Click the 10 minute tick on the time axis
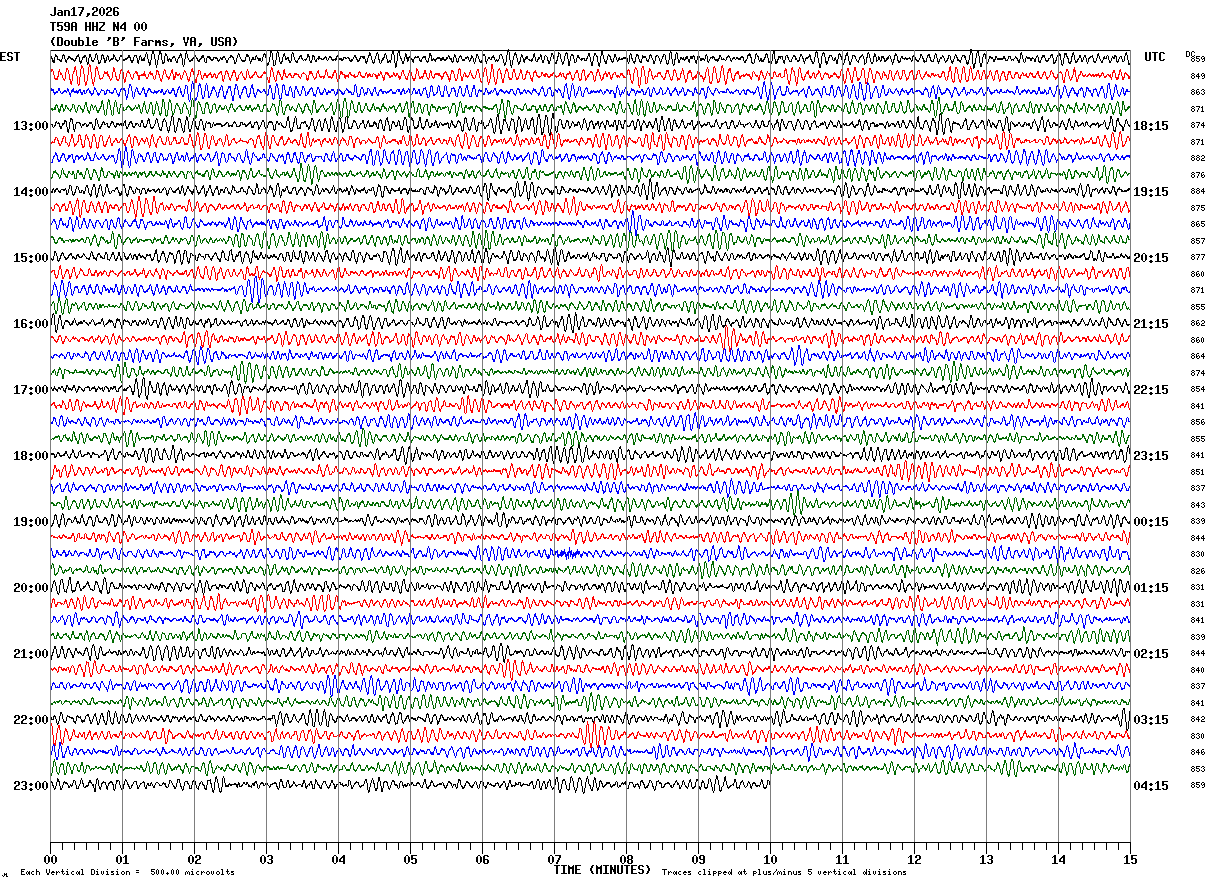1210x886 pixels. (770, 859)
